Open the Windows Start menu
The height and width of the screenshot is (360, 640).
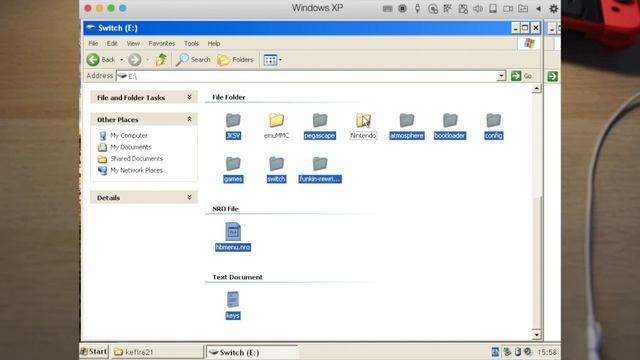[94, 352]
